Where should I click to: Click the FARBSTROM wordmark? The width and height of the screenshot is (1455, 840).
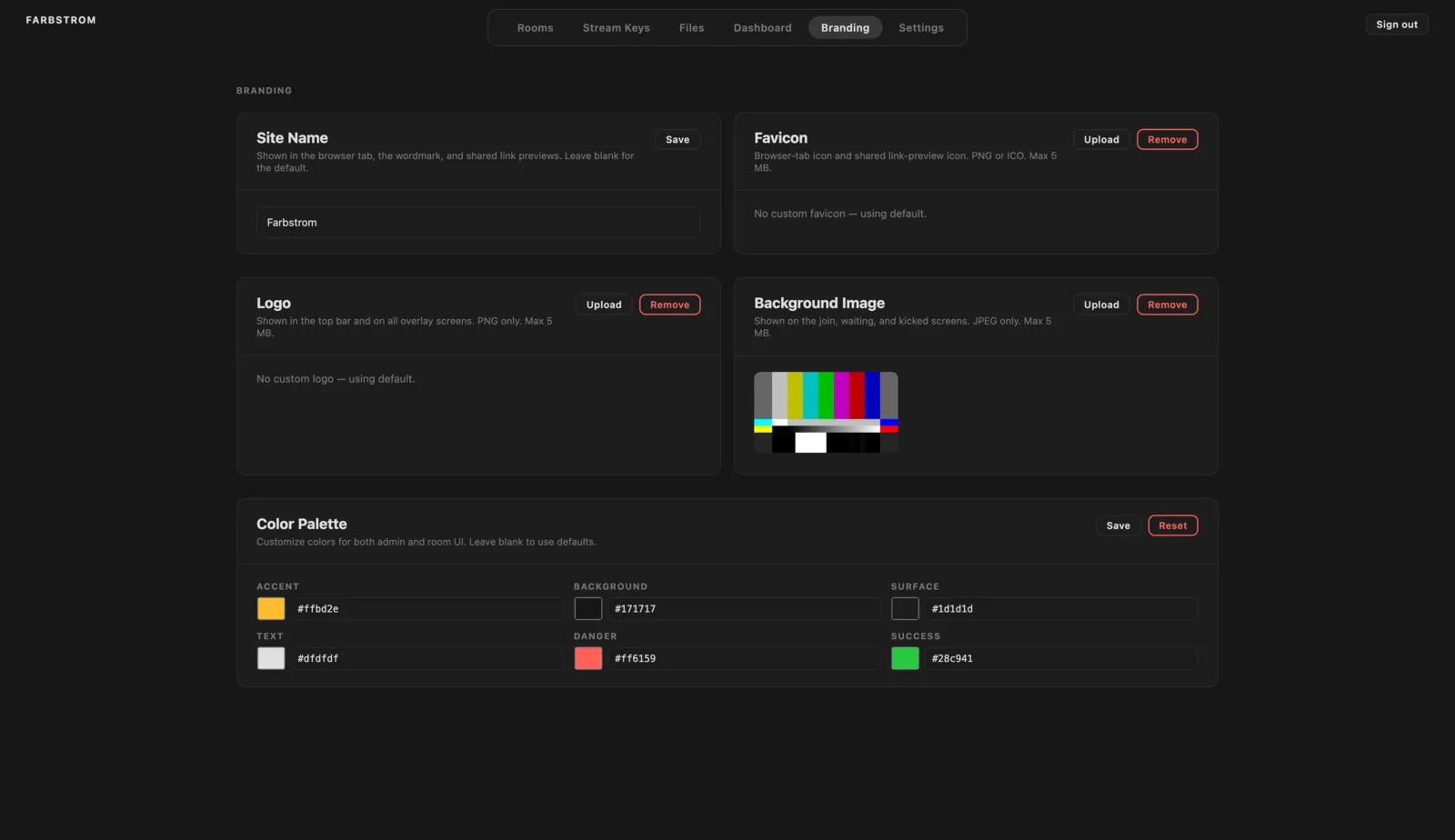click(61, 20)
